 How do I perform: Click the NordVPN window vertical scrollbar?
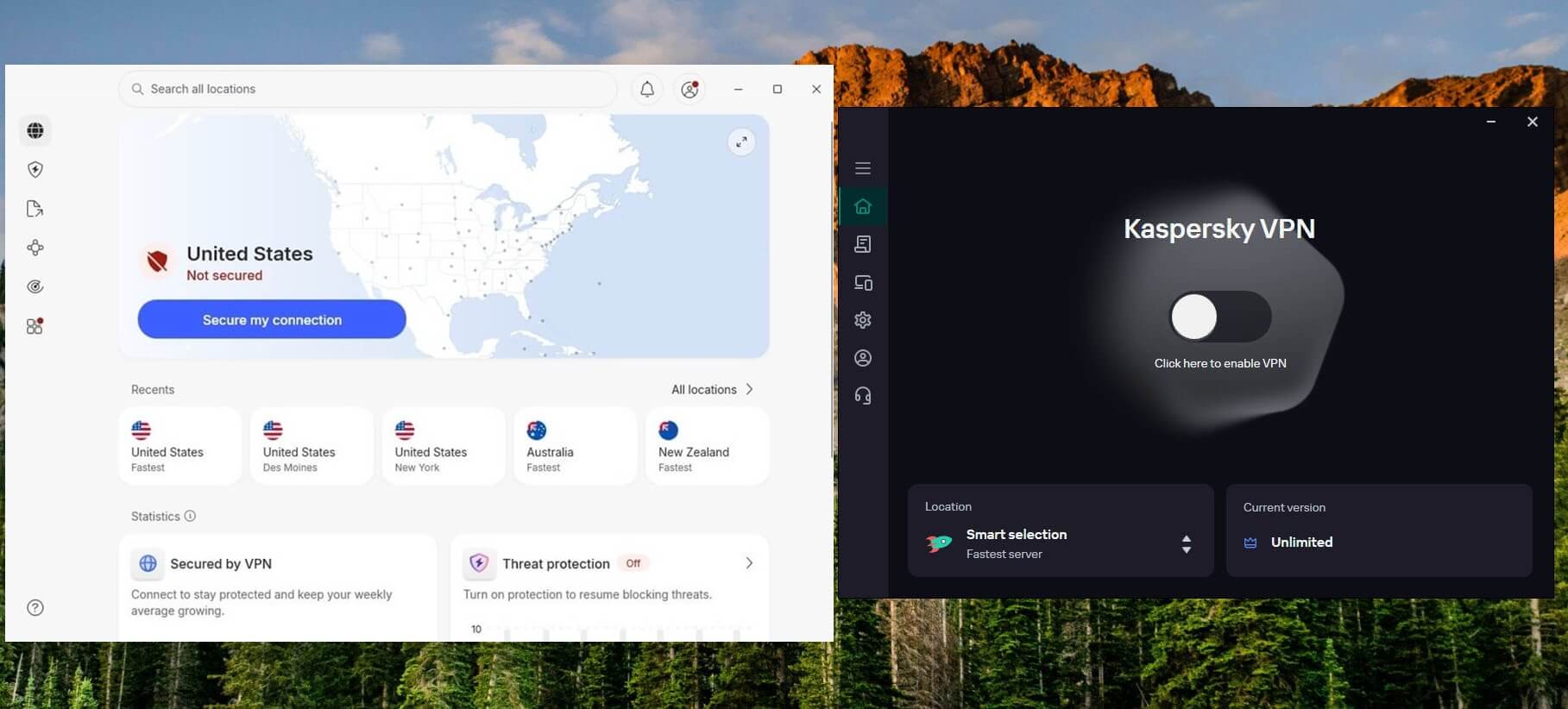pos(832,289)
